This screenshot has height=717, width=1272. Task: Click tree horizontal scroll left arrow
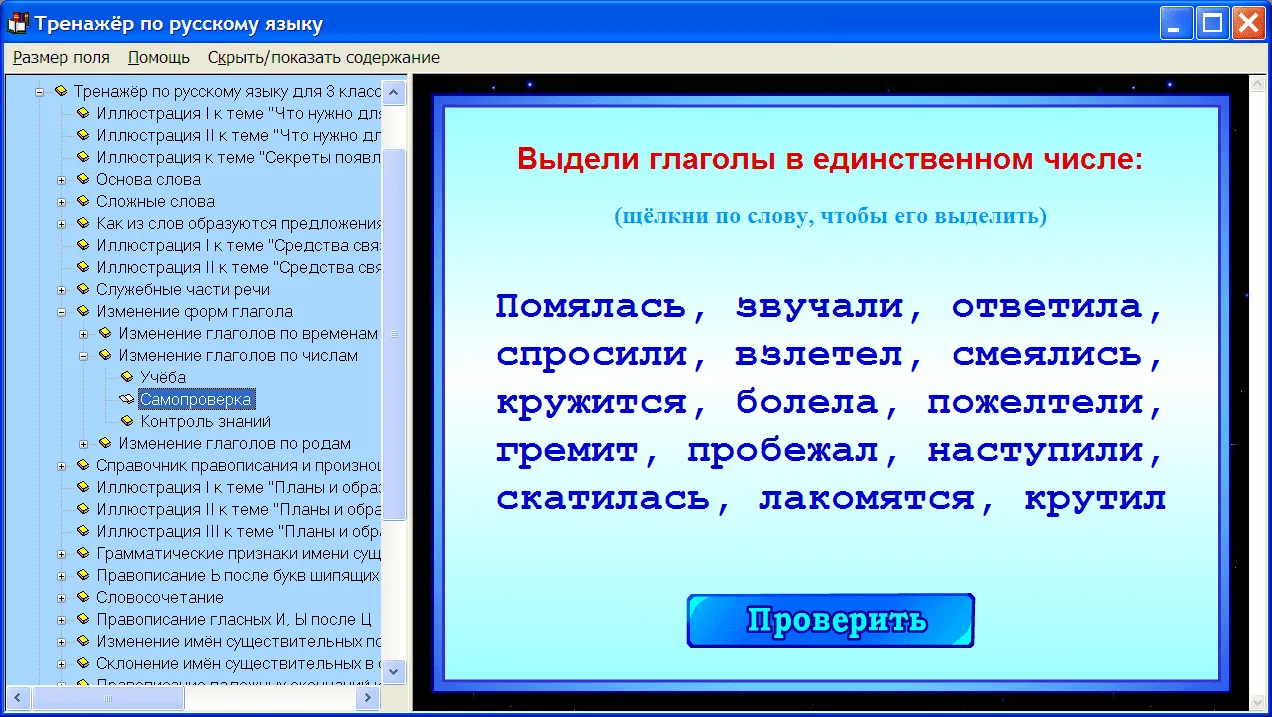pyautogui.click(x=18, y=697)
